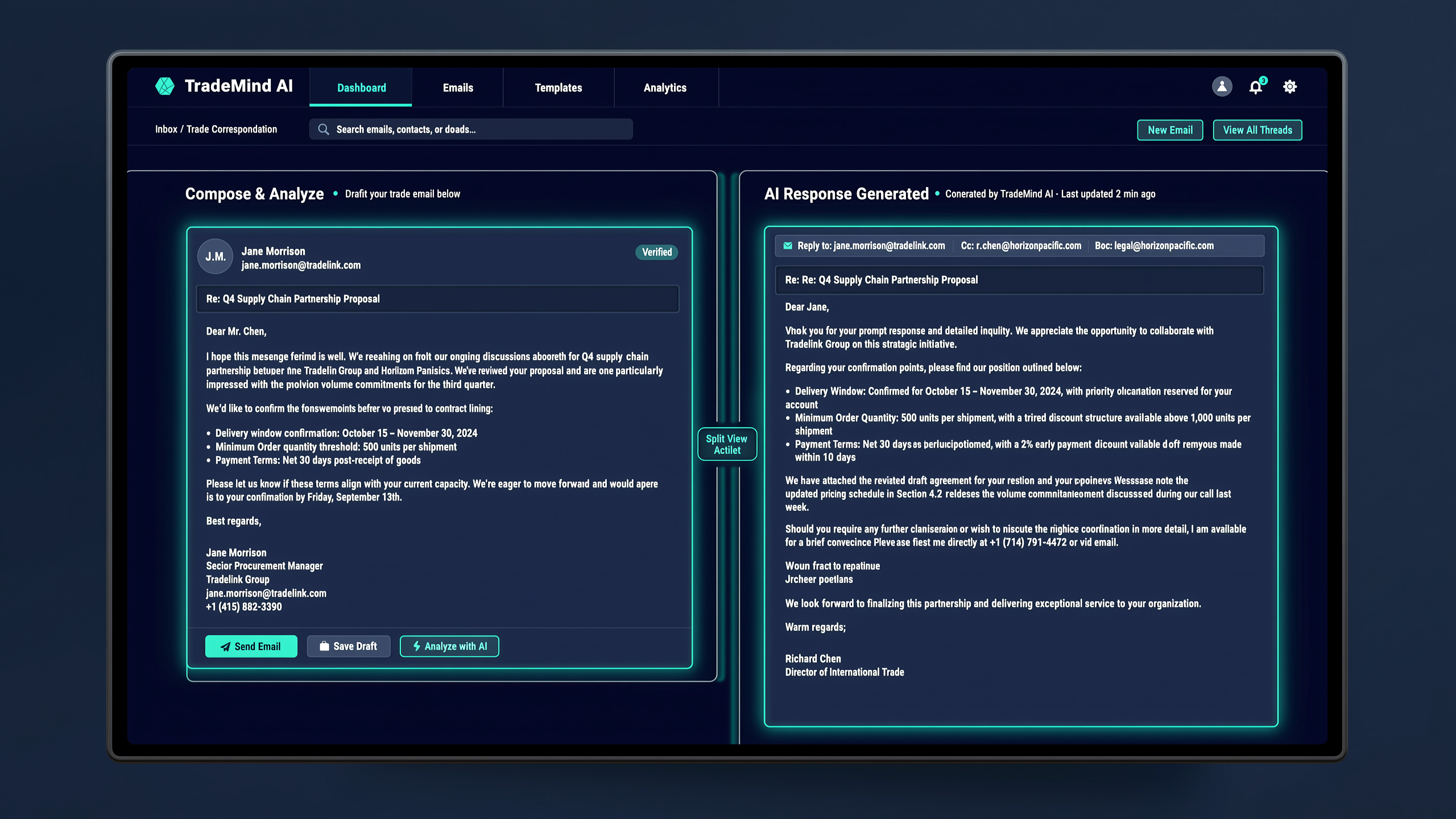Viewport: 1456px width, 819px height.
Task: Click 'Tradelink Group' signature line
Action: (x=238, y=579)
